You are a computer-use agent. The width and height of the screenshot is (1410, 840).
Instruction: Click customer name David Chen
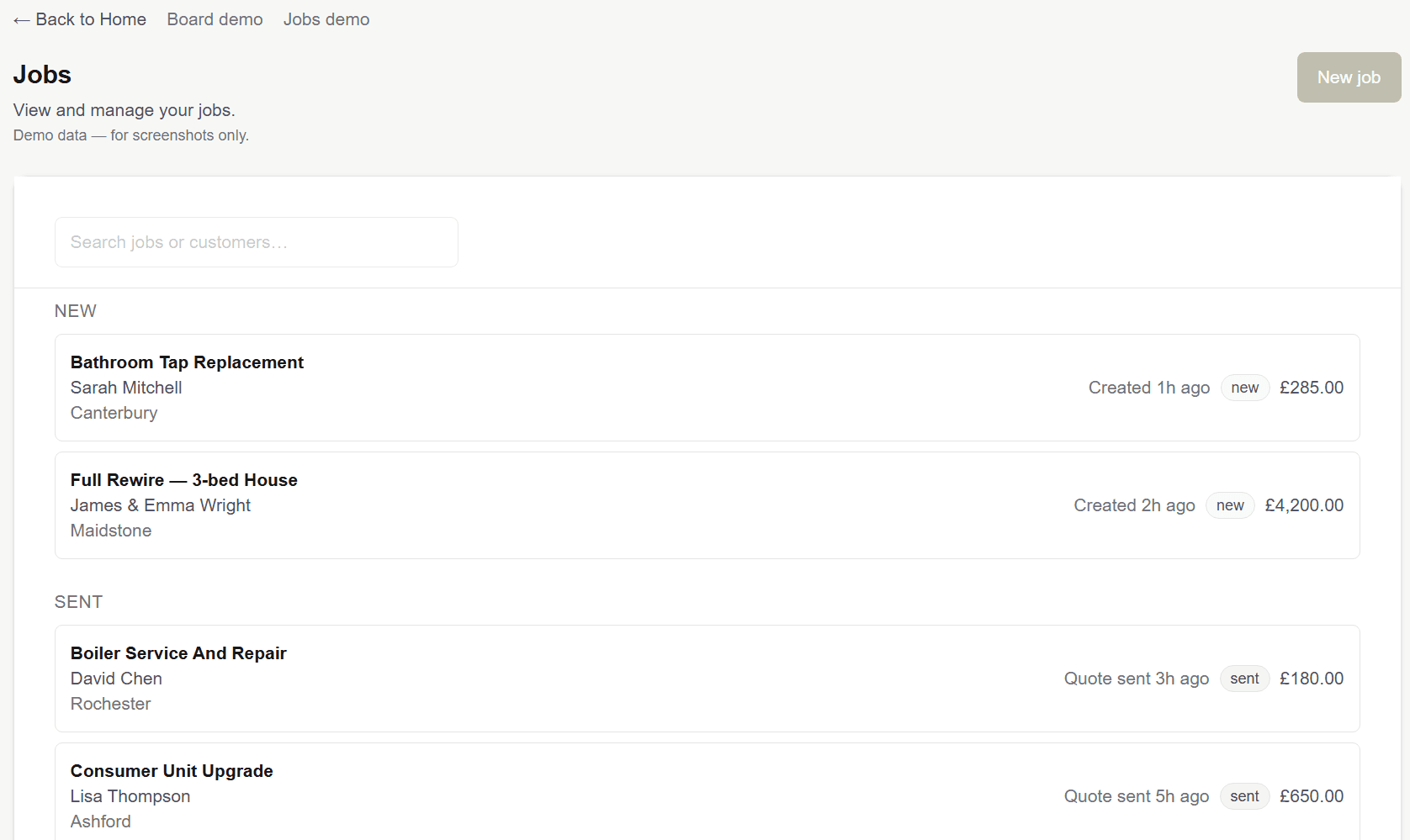tap(116, 679)
